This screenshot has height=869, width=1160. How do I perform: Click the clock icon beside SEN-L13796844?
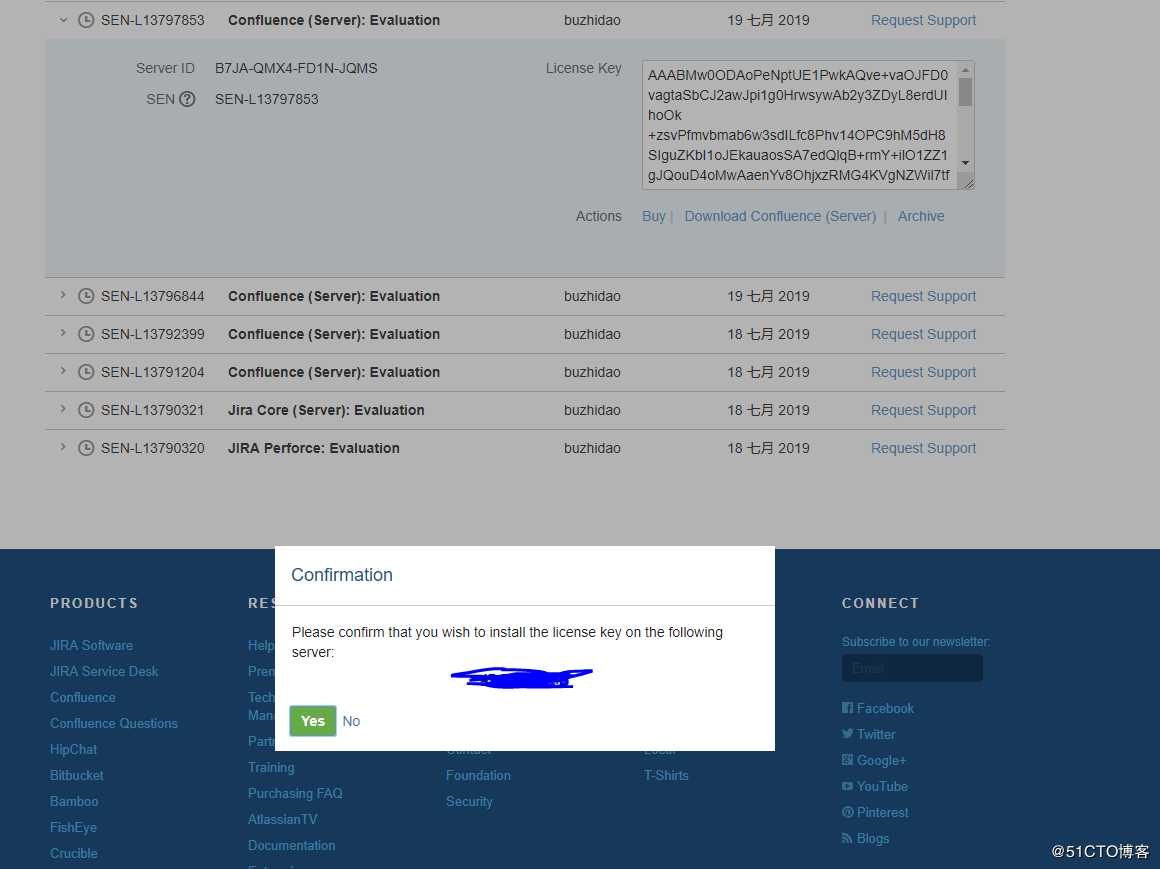coord(86,296)
